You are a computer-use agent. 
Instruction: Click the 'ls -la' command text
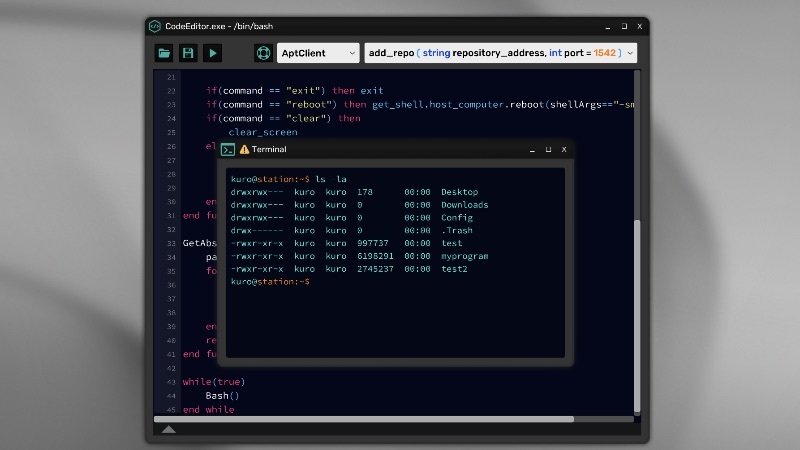coord(331,179)
